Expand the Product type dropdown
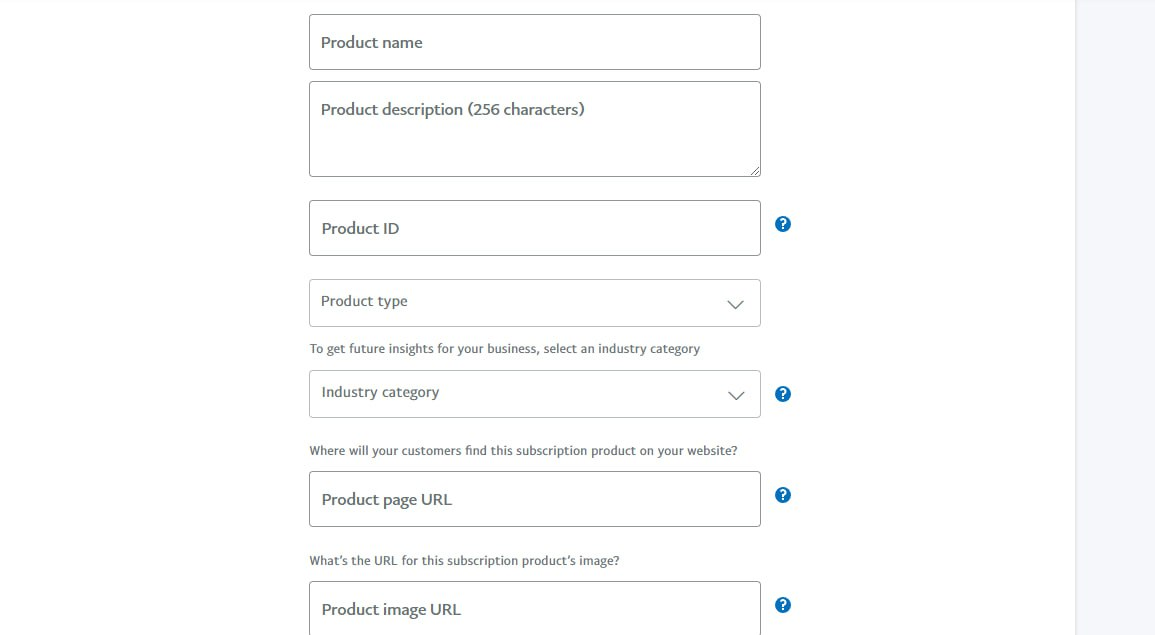Viewport: 1155px width, 635px height. [534, 303]
